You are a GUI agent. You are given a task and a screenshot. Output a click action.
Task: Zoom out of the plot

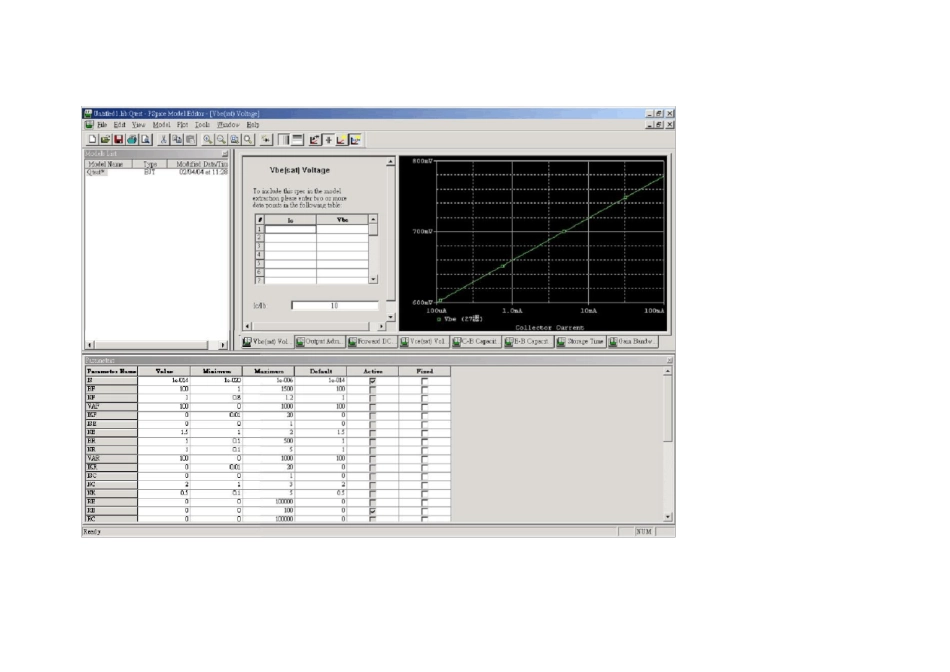click(x=221, y=139)
